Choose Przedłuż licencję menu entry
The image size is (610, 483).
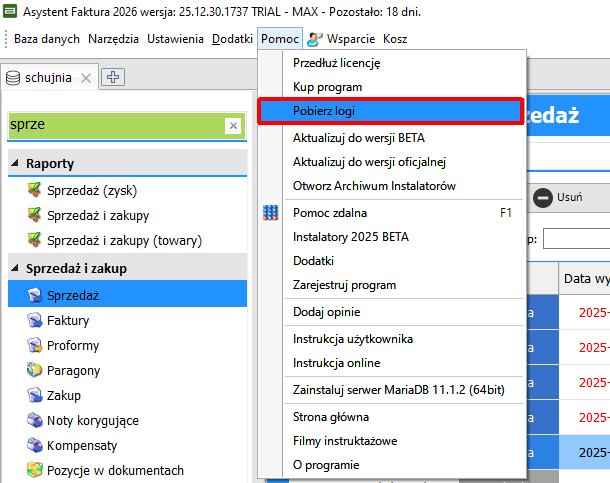coord(336,63)
